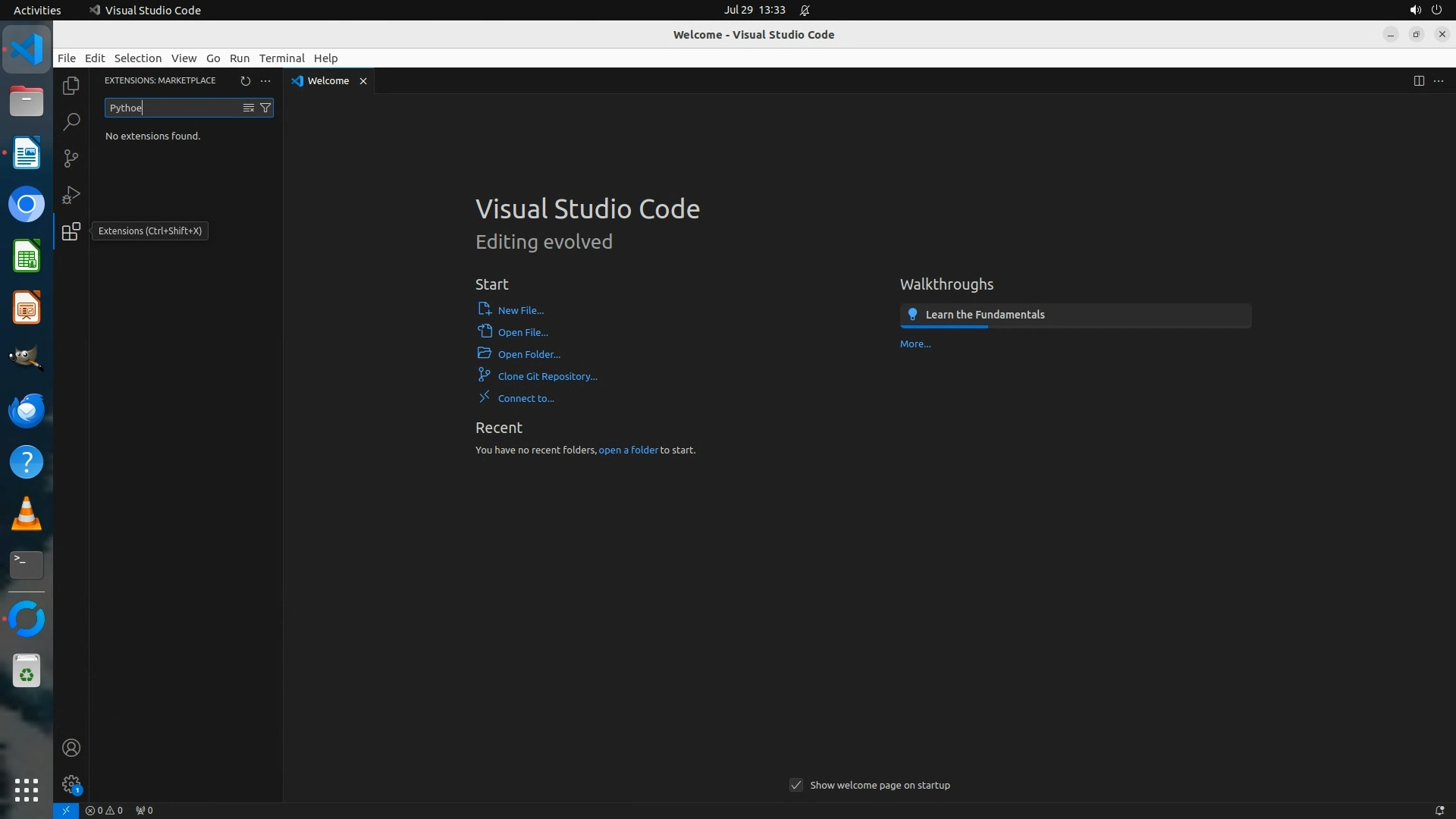The height and width of the screenshot is (819, 1456).
Task: Clear extensions search results icon
Action: [x=248, y=108]
